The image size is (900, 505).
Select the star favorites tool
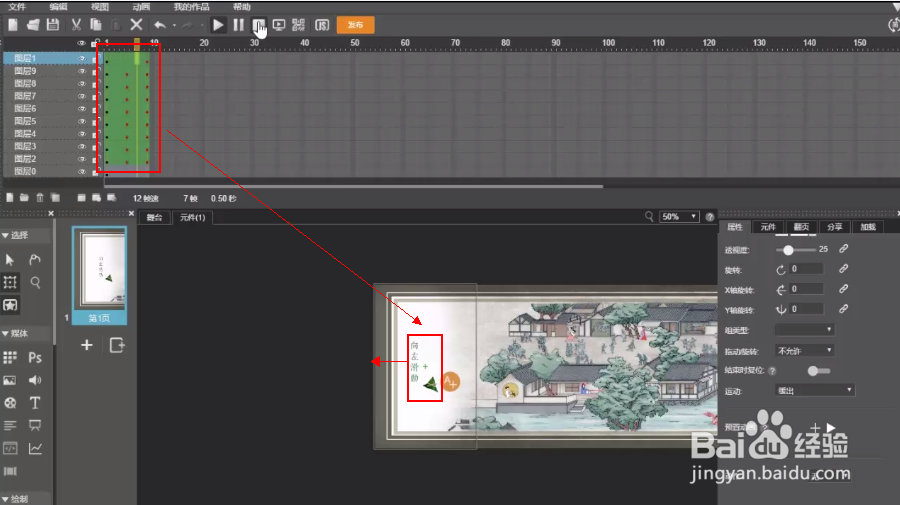(10, 305)
